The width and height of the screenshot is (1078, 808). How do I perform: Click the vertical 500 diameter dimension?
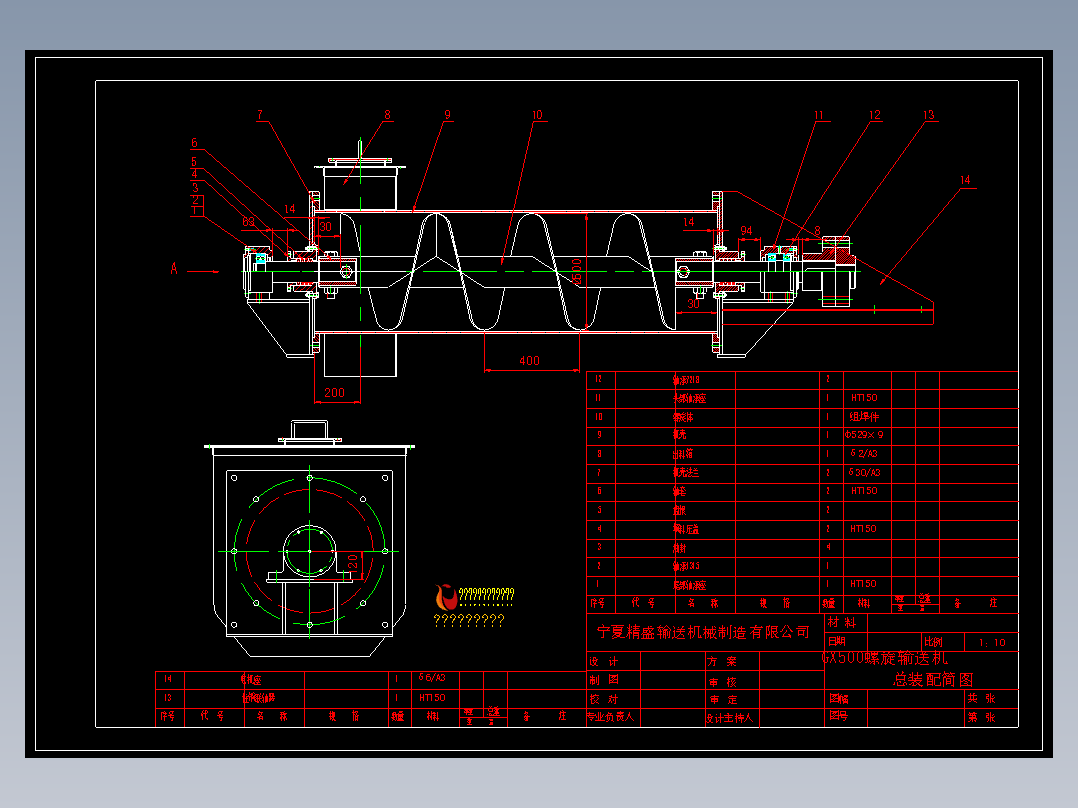tap(577, 271)
